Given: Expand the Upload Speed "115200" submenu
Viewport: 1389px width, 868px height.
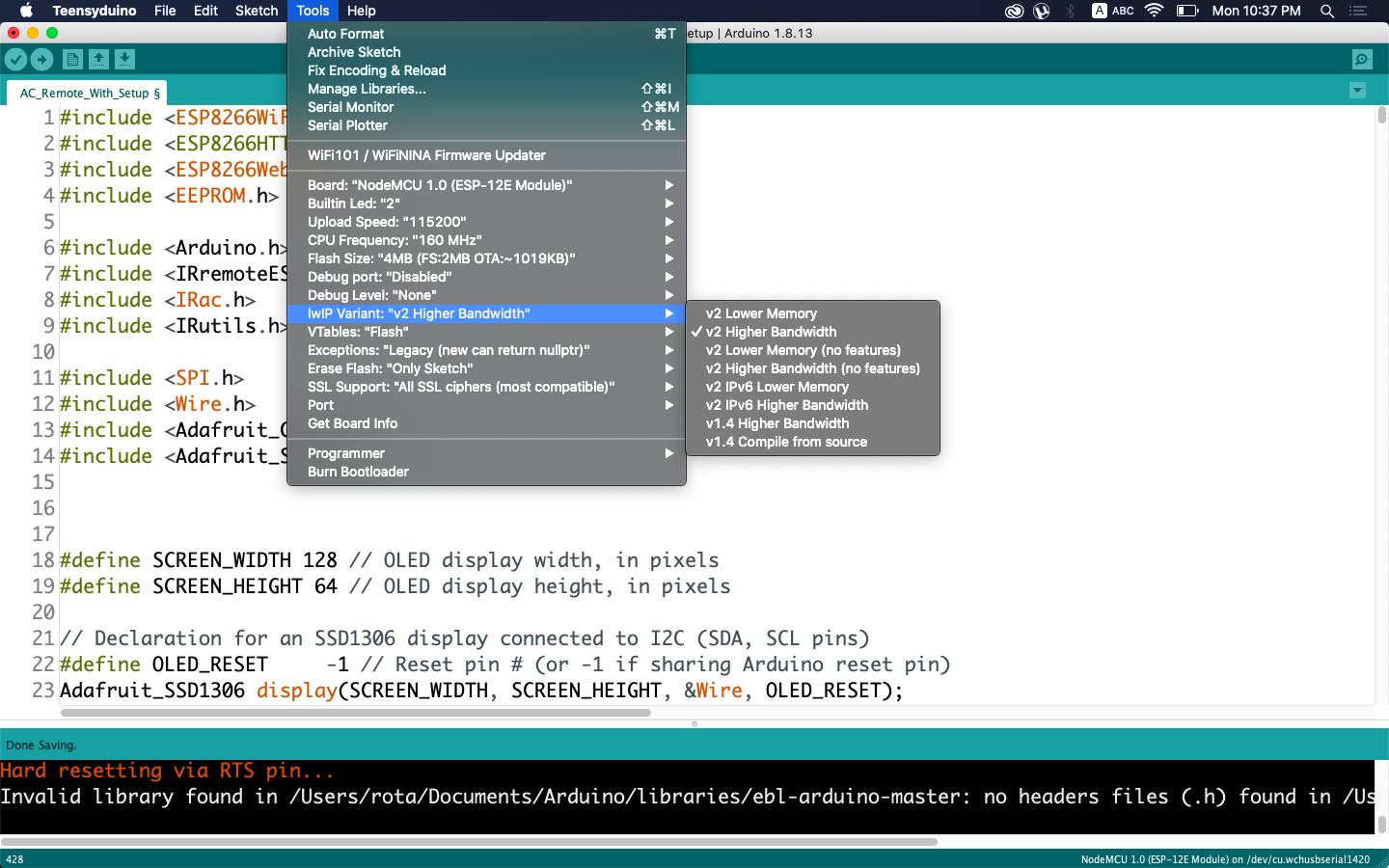Looking at the screenshot, I should point(486,222).
